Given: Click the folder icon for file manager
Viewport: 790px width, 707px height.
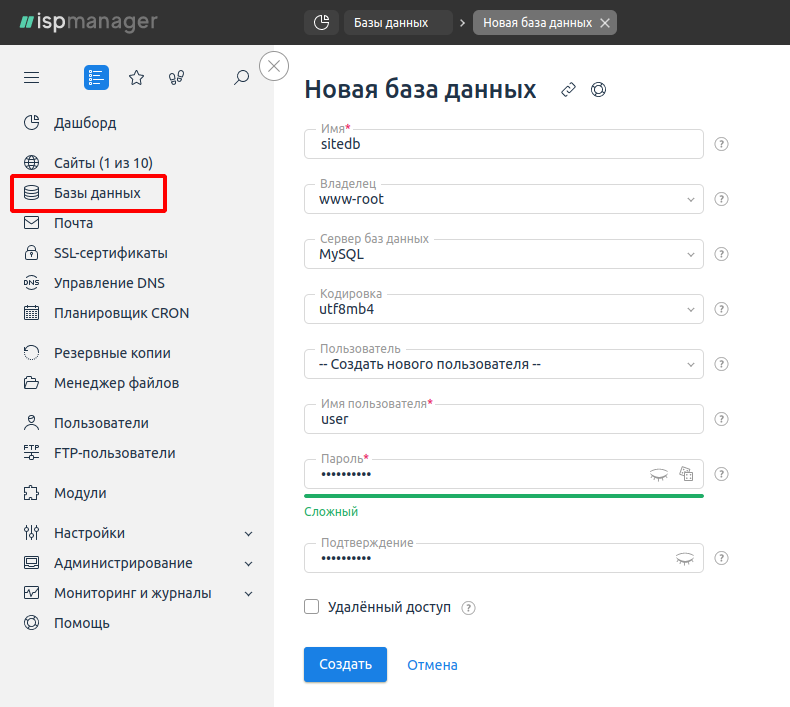Looking at the screenshot, I should coord(31,382).
